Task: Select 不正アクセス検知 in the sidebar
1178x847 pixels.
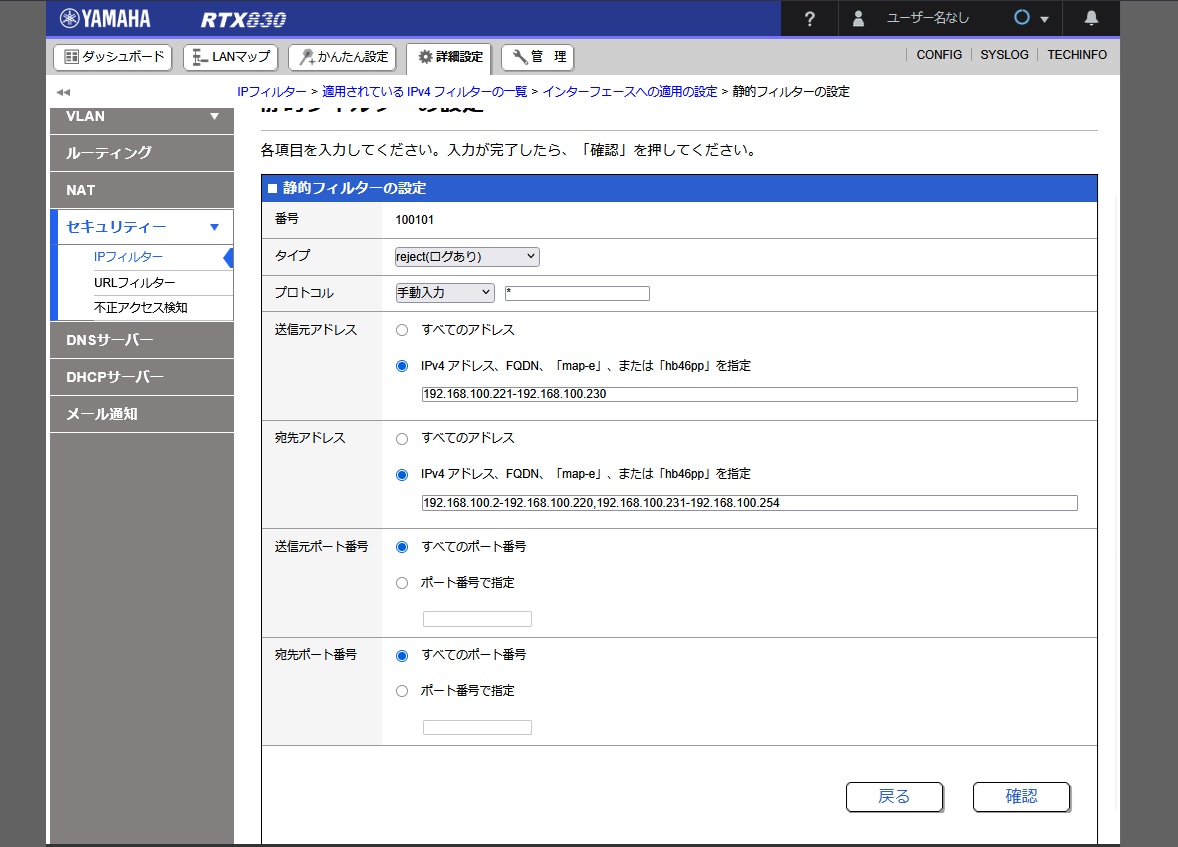Action: pos(140,307)
